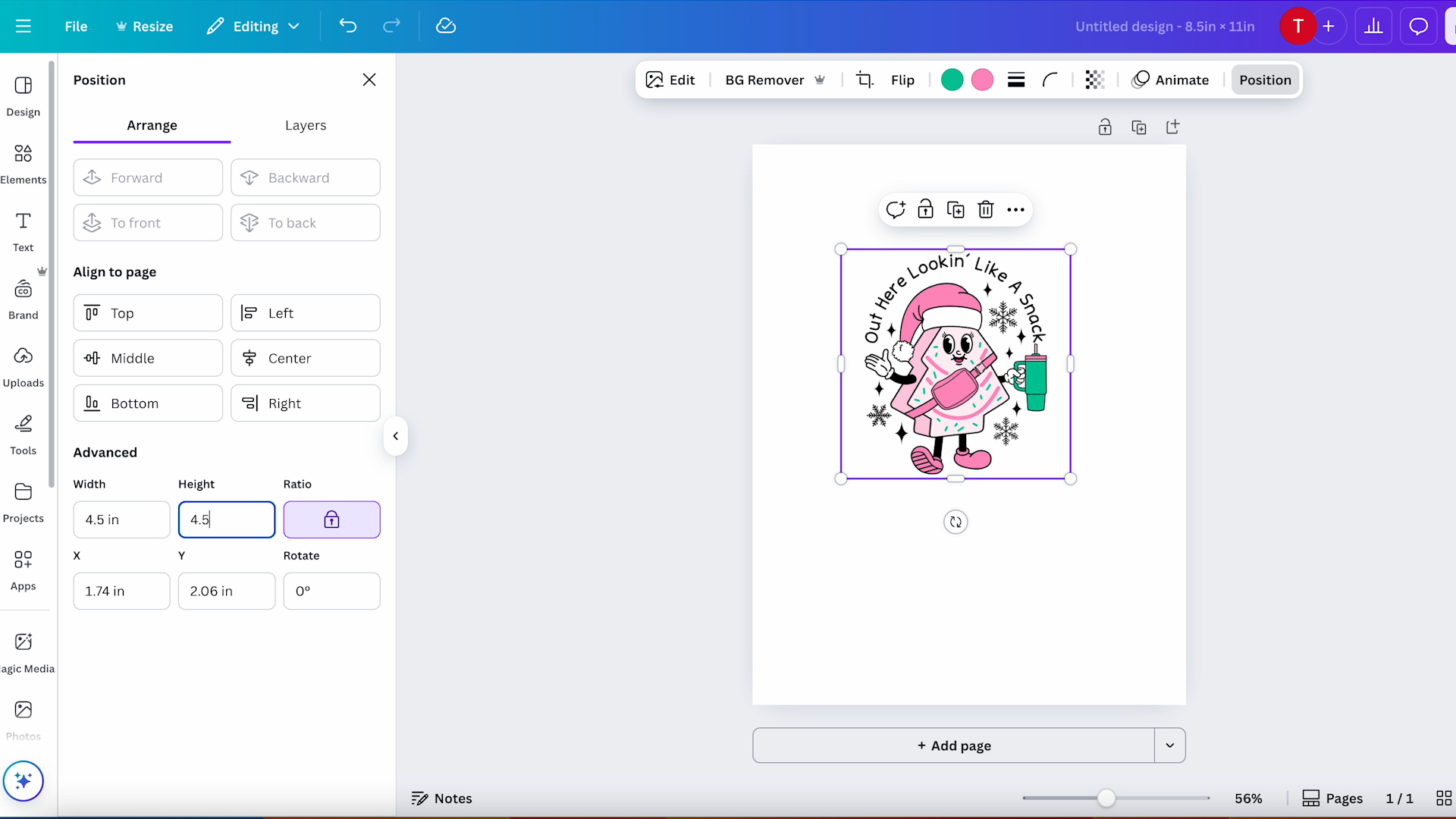Bring the element To front
Image resolution: width=1456 pixels, height=819 pixels.
click(x=147, y=222)
